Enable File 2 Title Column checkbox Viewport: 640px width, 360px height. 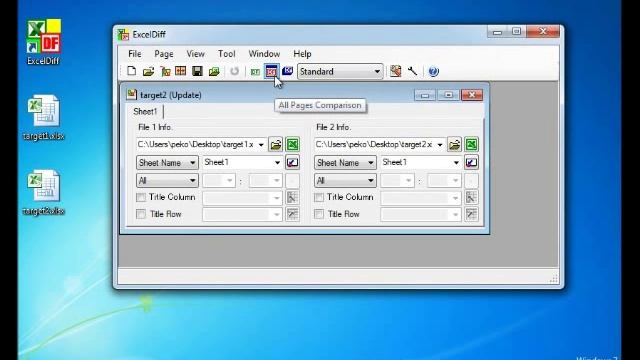pos(319,198)
